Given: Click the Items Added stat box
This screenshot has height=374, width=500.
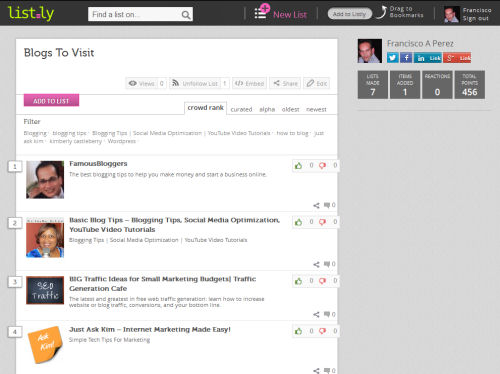Looking at the screenshot, I should [x=405, y=85].
